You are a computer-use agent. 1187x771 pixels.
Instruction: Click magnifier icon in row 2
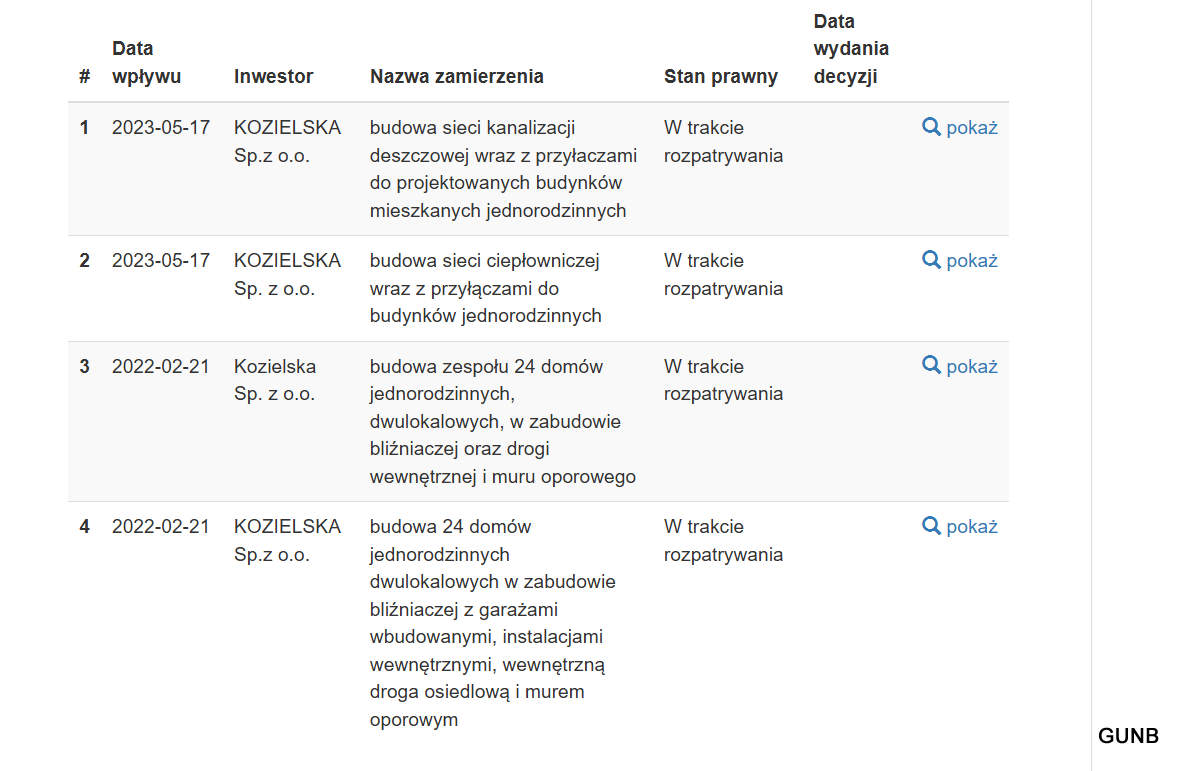click(931, 261)
